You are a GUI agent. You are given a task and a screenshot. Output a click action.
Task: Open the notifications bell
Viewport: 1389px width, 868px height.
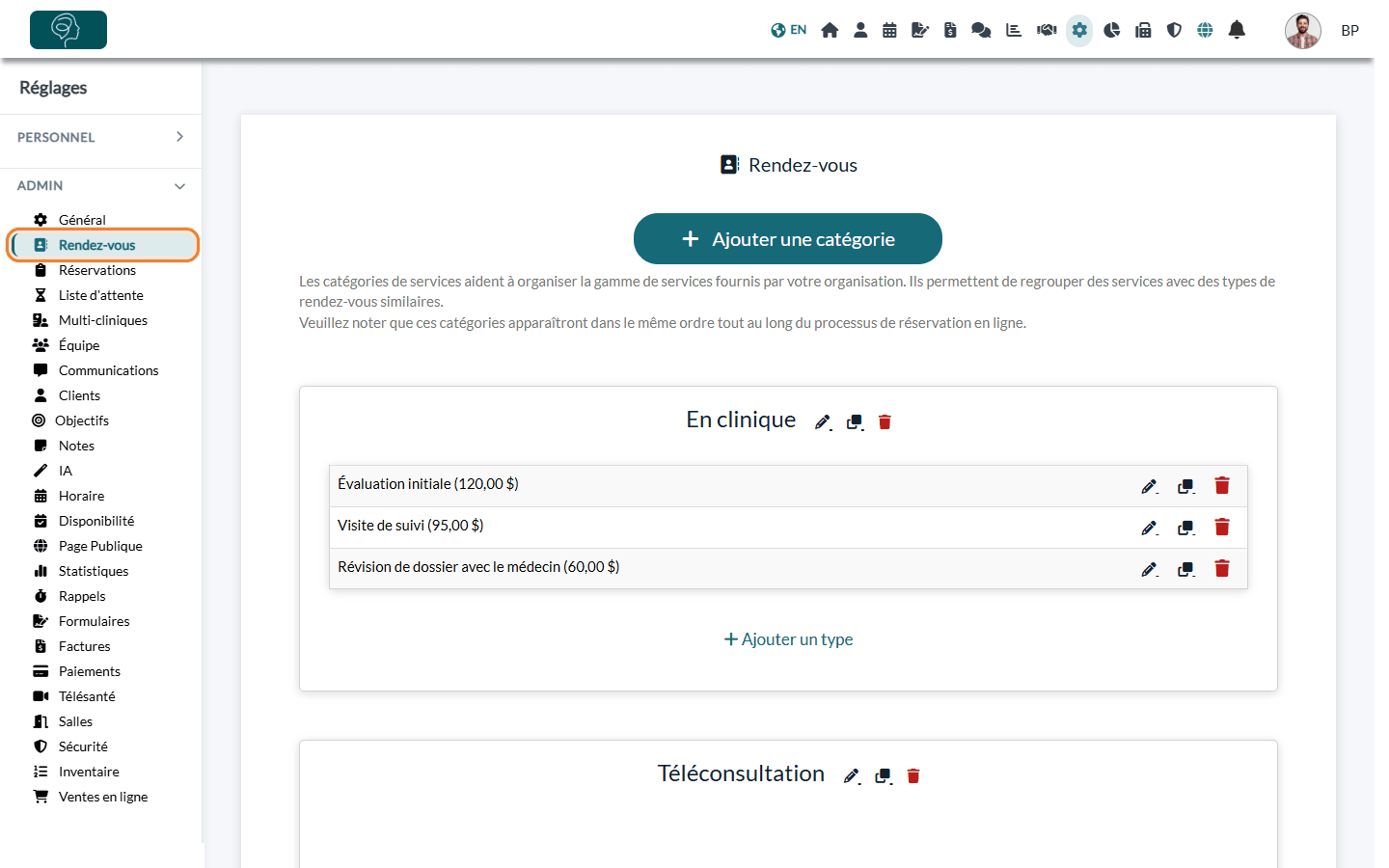click(1237, 30)
